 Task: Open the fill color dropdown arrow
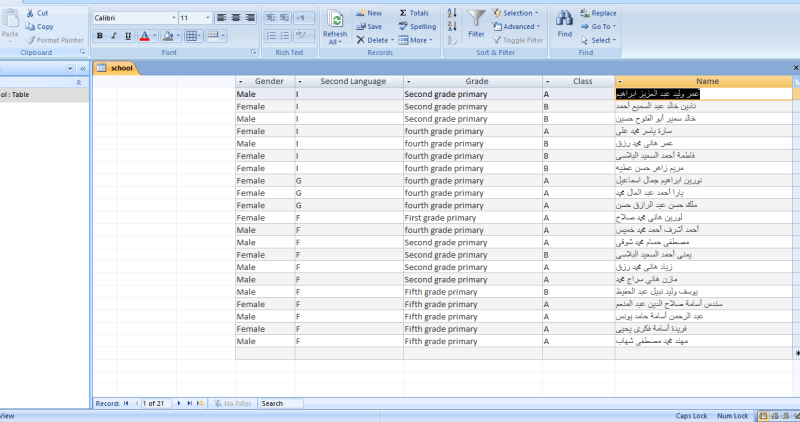(178, 36)
